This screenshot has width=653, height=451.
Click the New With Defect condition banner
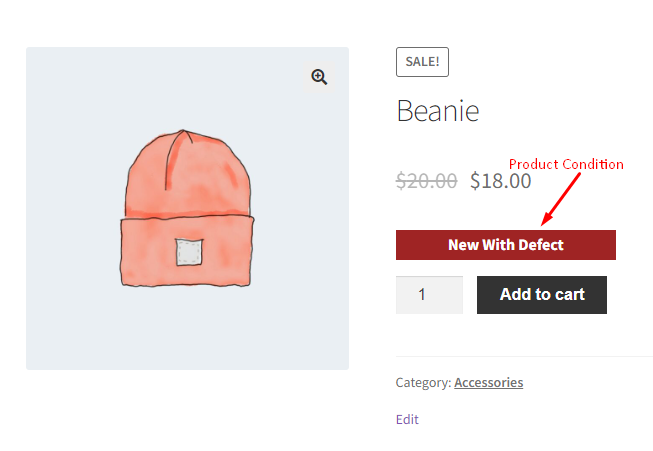pos(506,245)
